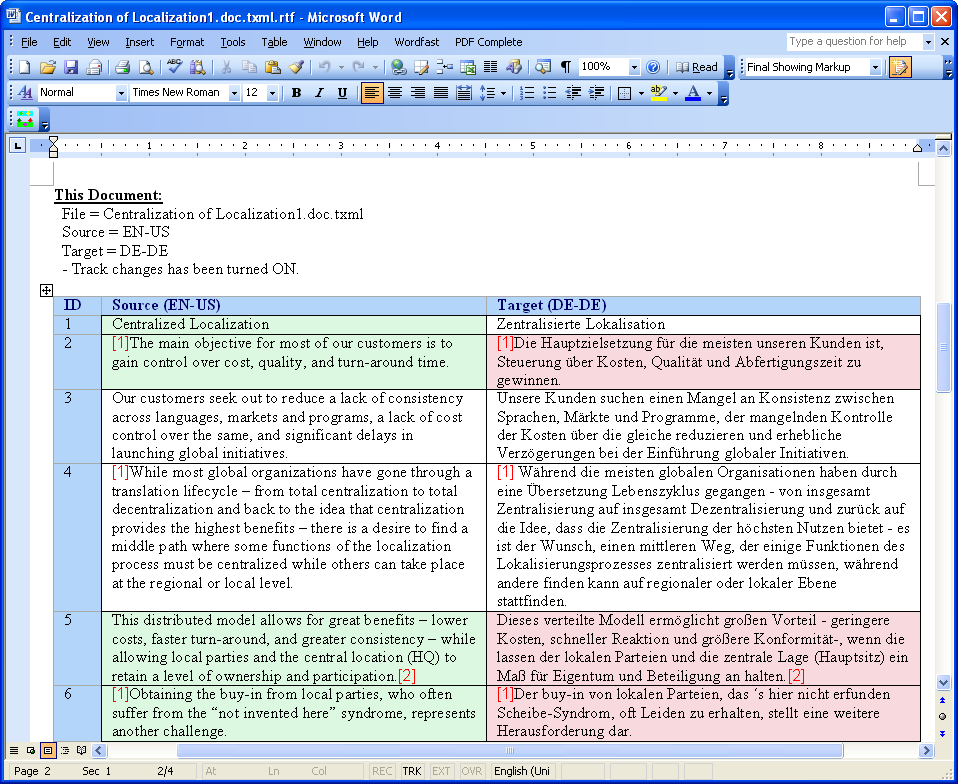This screenshot has width=958, height=784.
Task: Toggle TRK track changes in status bar
Action: point(412,771)
